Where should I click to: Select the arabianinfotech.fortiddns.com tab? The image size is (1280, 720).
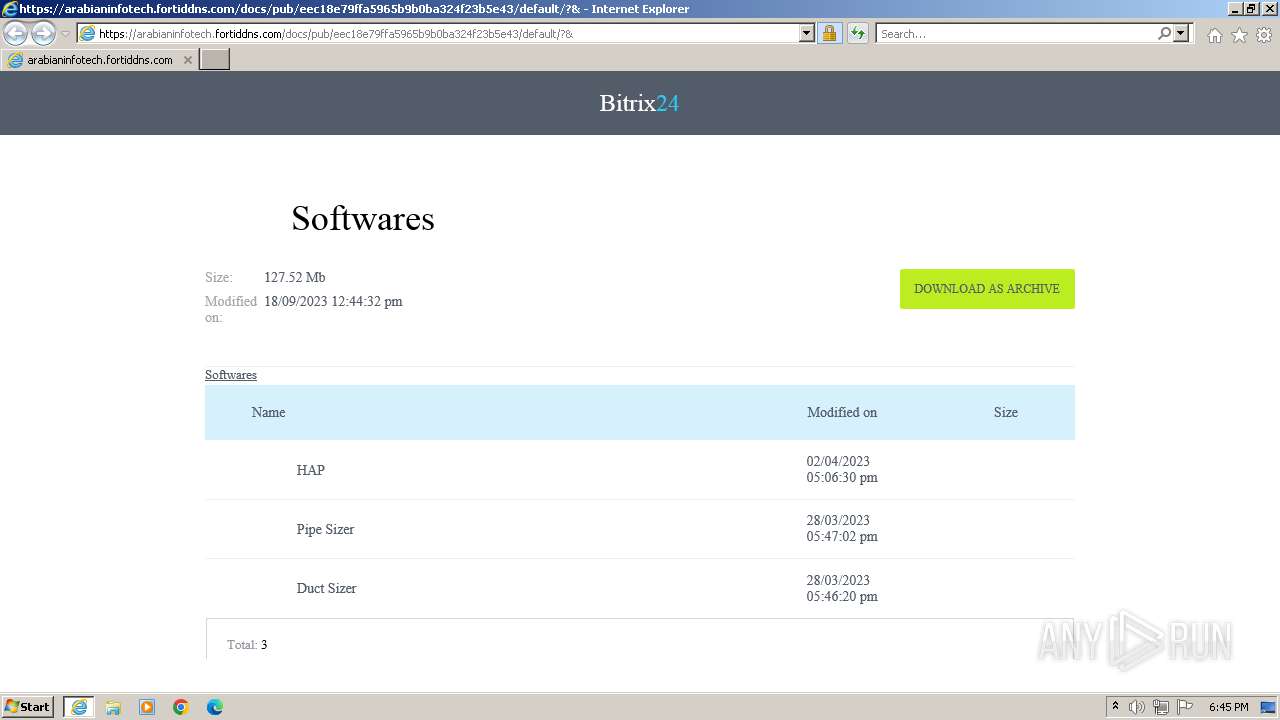[100, 60]
